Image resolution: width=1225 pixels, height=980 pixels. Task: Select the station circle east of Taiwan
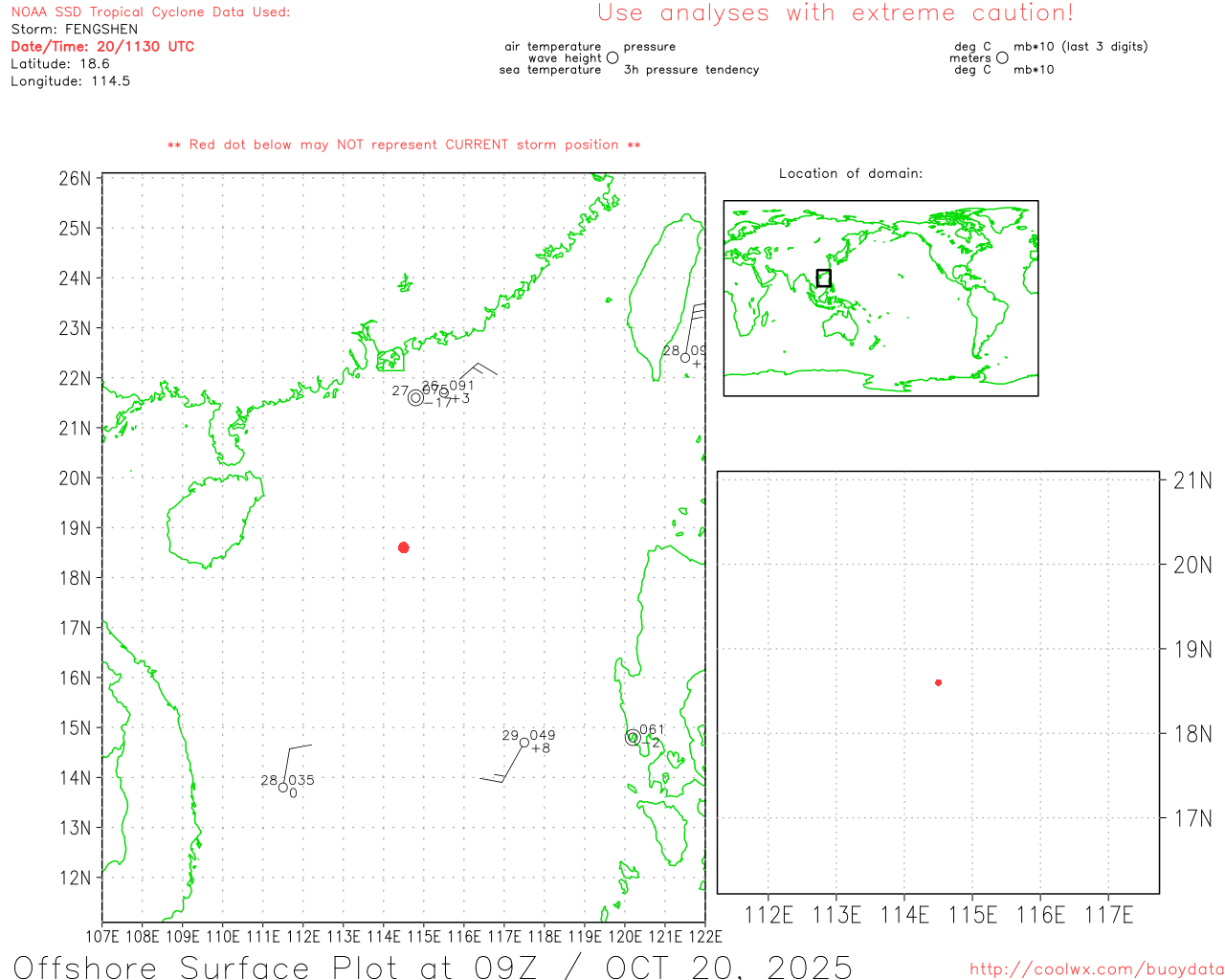click(685, 358)
